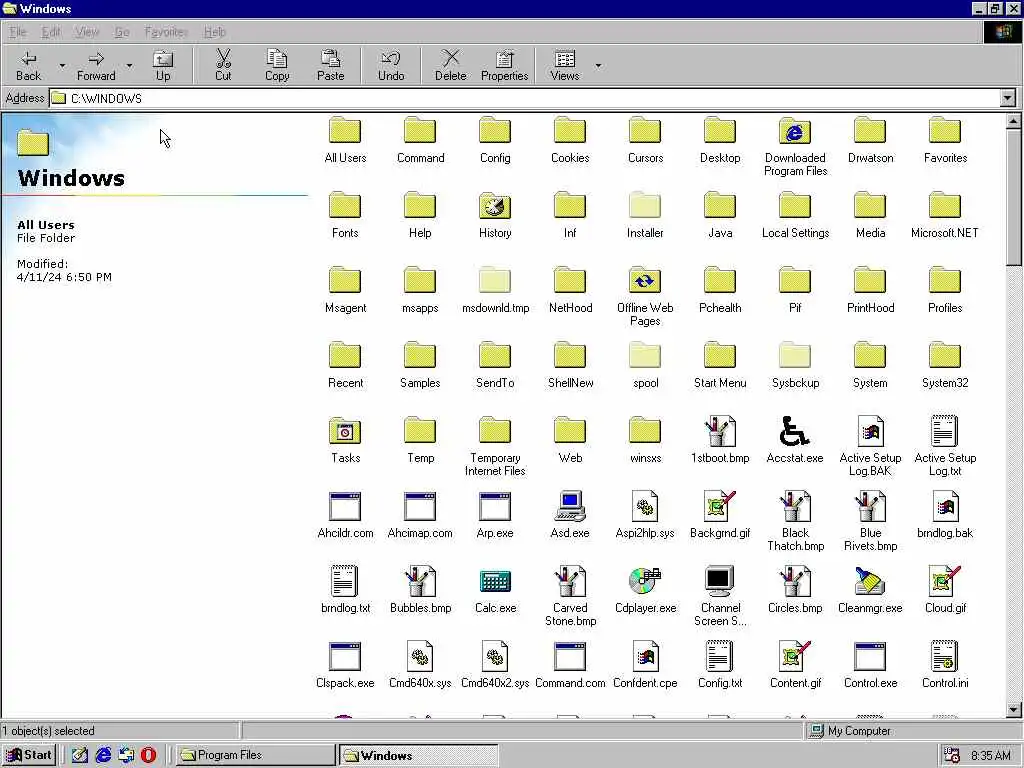The height and width of the screenshot is (768, 1024).
Task: Select the All Users folder
Action: click(345, 139)
